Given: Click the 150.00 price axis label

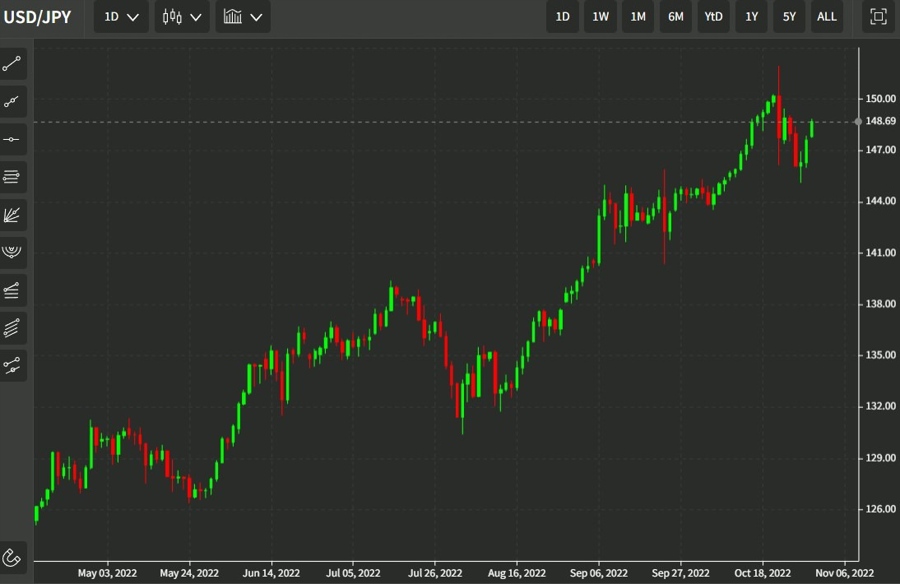Looking at the screenshot, I should coord(880,99).
